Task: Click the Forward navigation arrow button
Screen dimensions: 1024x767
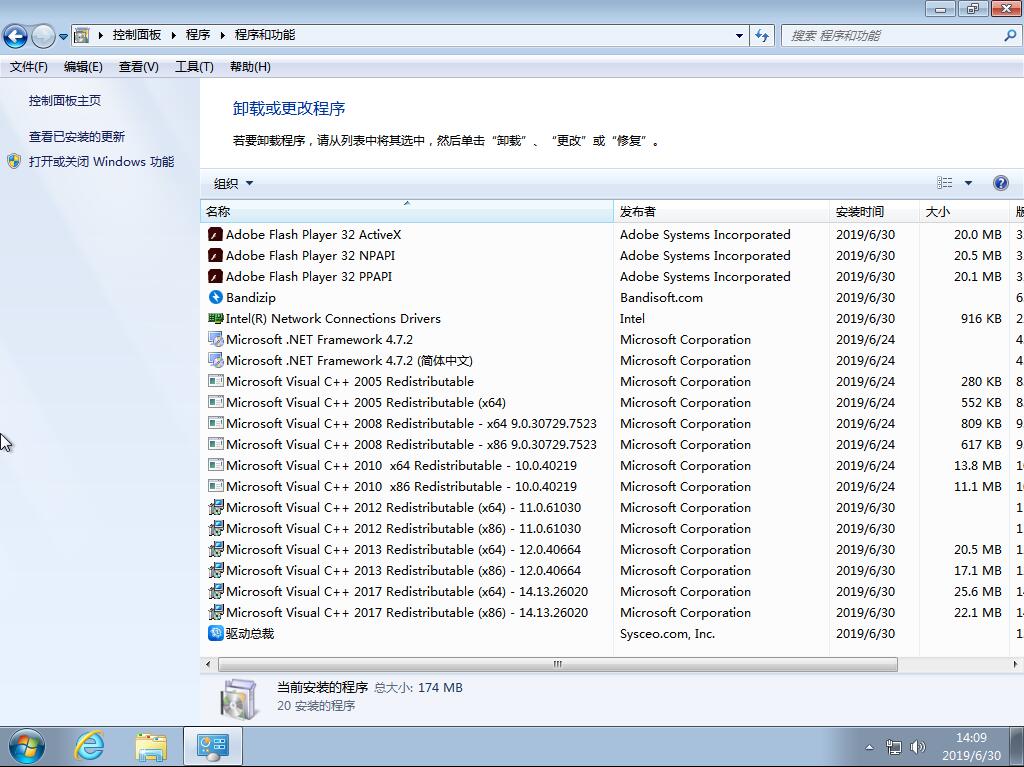Action: [x=43, y=36]
